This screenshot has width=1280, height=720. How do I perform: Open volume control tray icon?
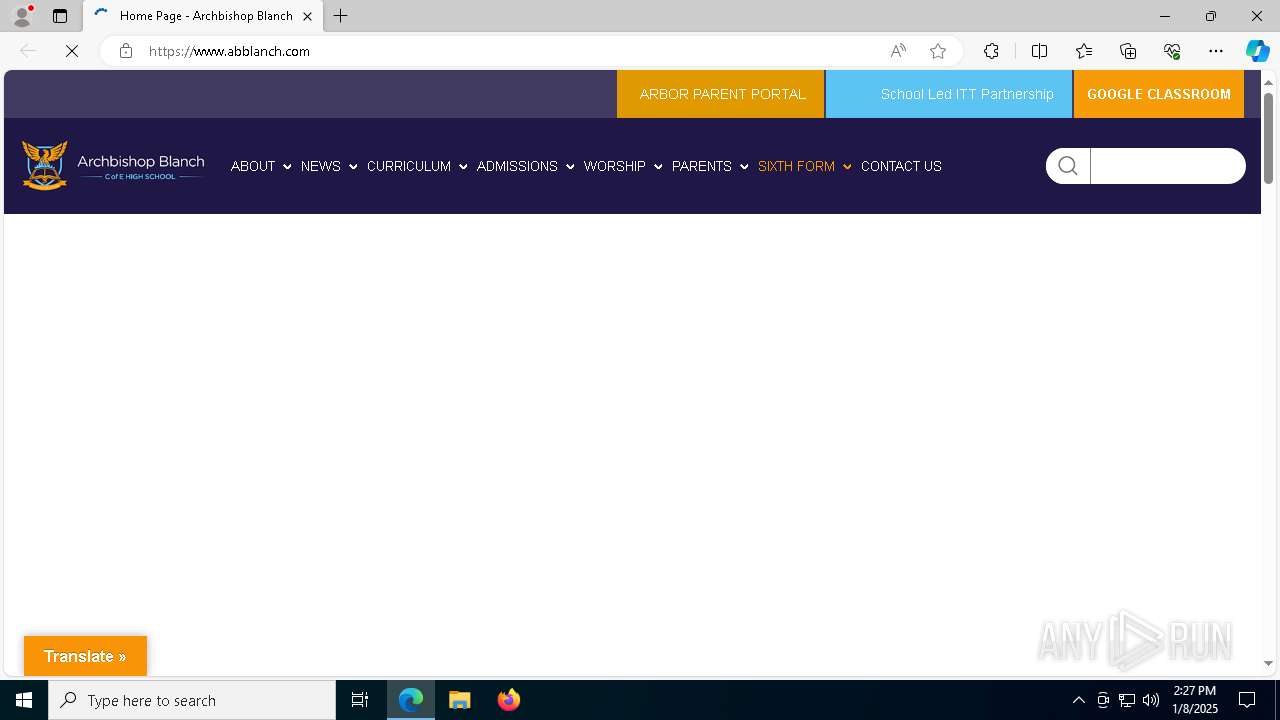coord(1151,700)
